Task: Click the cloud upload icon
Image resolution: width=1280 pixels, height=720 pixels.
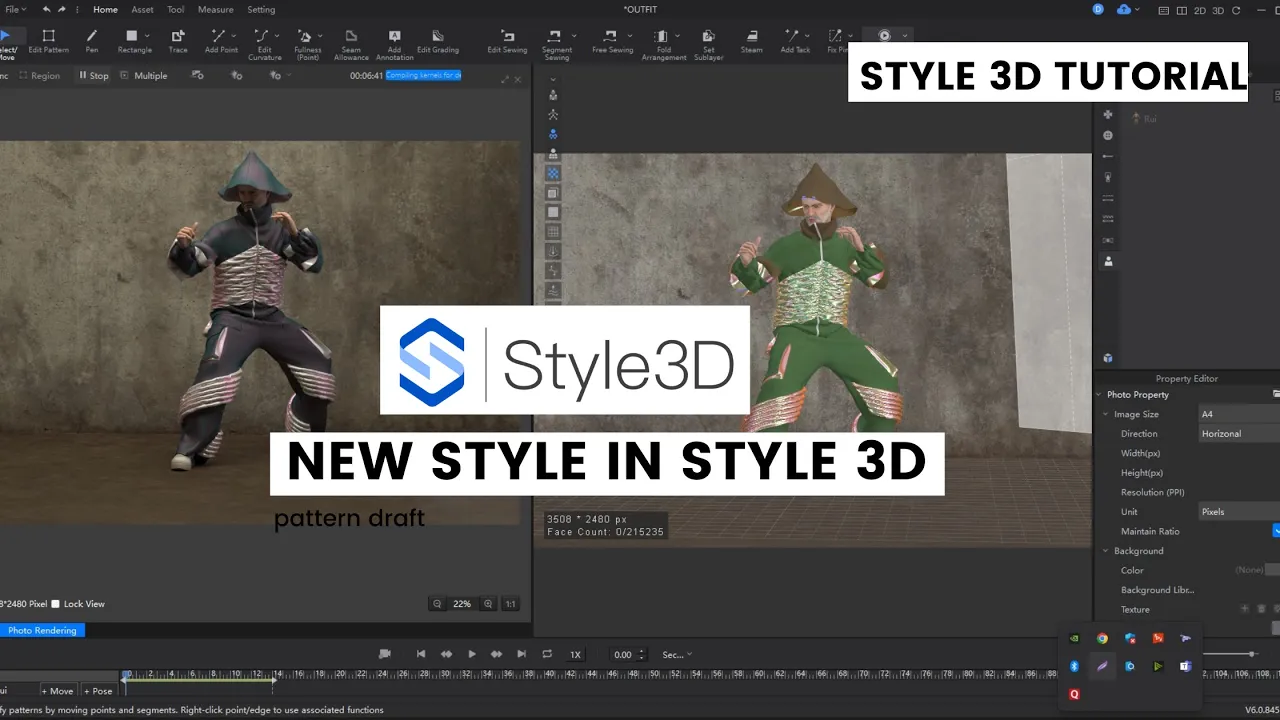Action: click(x=1124, y=9)
